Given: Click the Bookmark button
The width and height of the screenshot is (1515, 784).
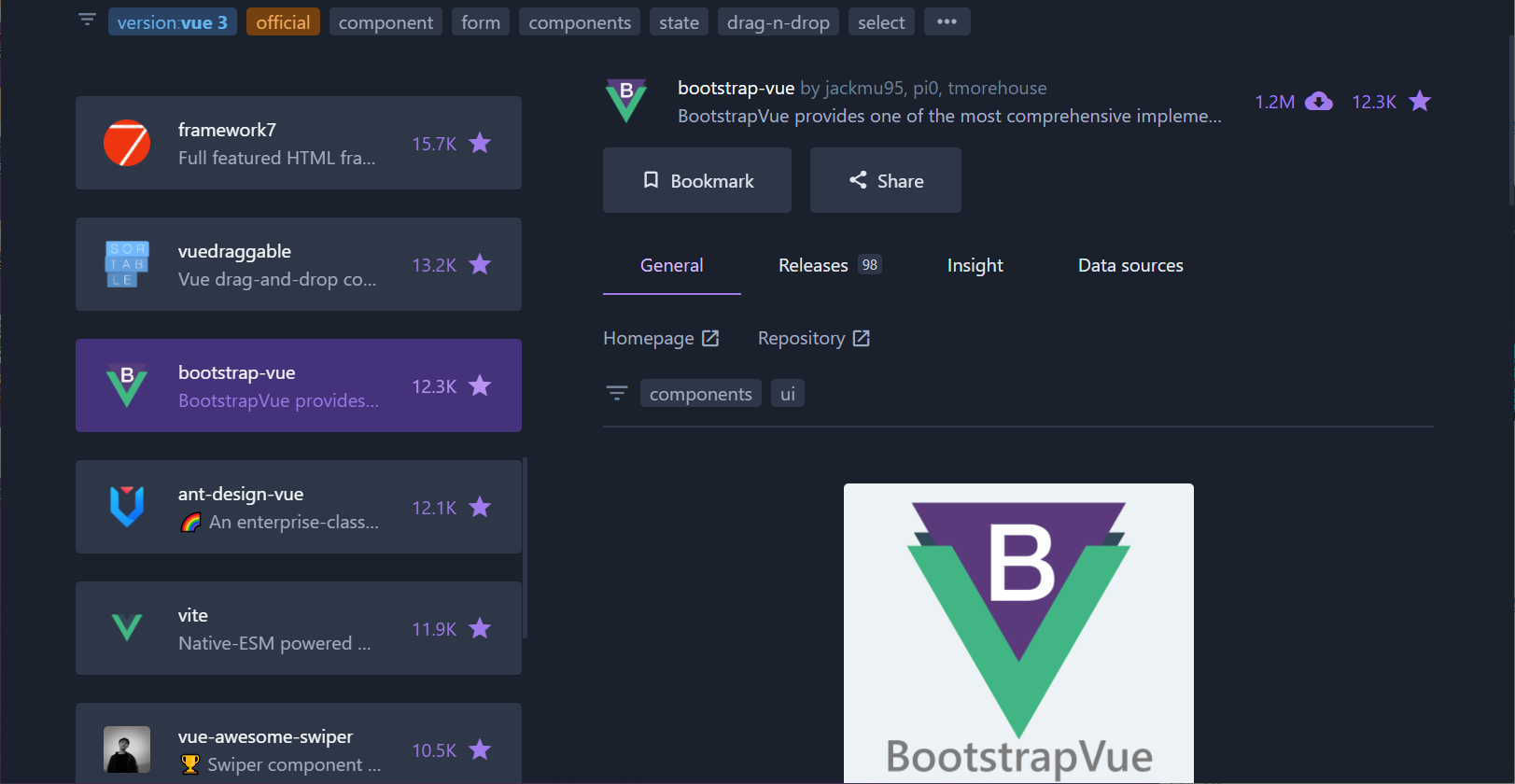Looking at the screenshot, I should pyautogui.click(x=697, y=180).
